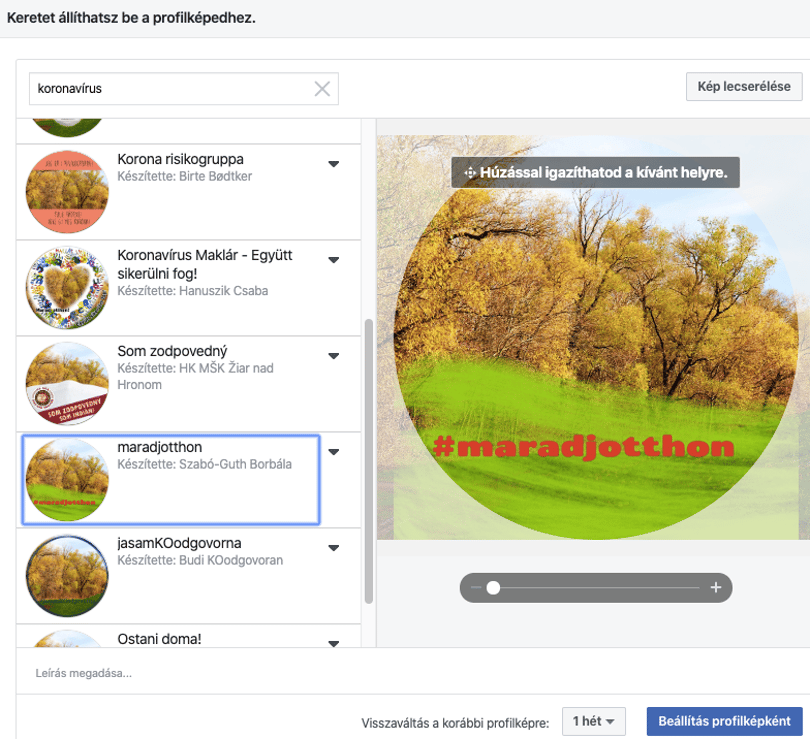Click the minus zoom-out icon on slider
Viewport: 810px width, 739px height.
[x=476, y=587]
